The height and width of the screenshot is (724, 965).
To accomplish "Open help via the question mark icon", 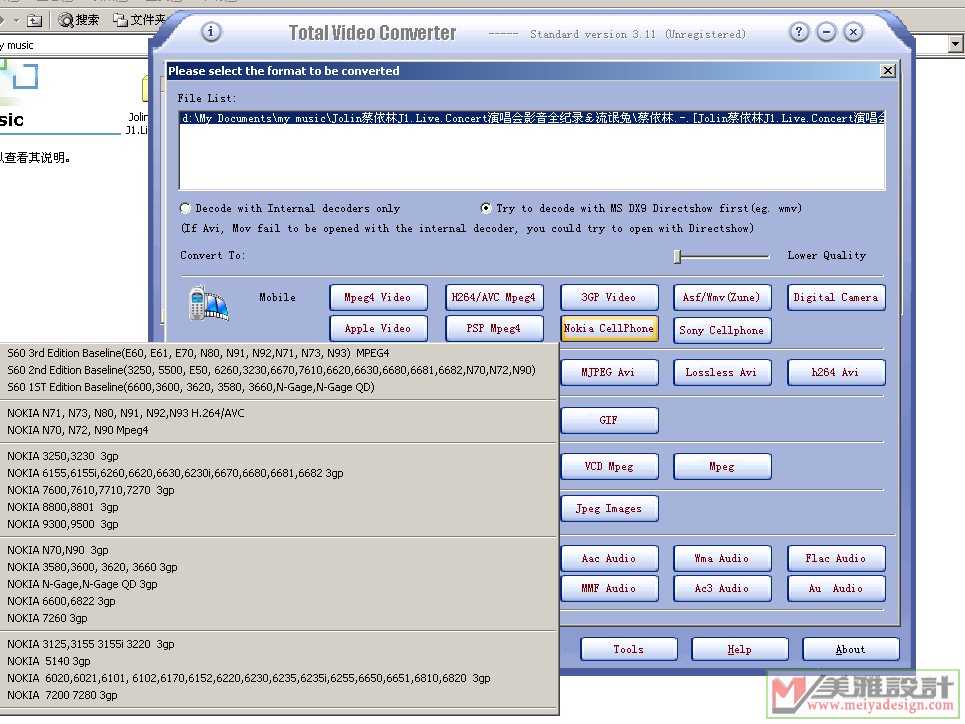I will 799,32.
